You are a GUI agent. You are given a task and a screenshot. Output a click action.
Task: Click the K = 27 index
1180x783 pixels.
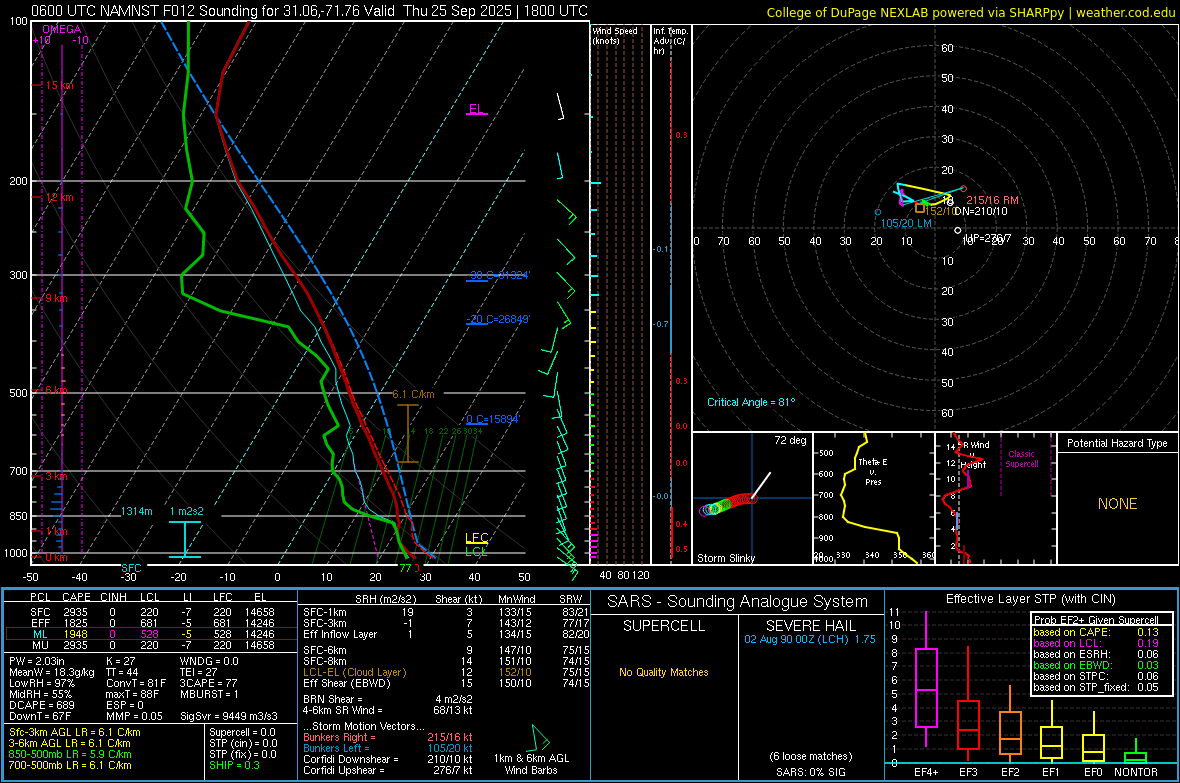coord(120,662)
